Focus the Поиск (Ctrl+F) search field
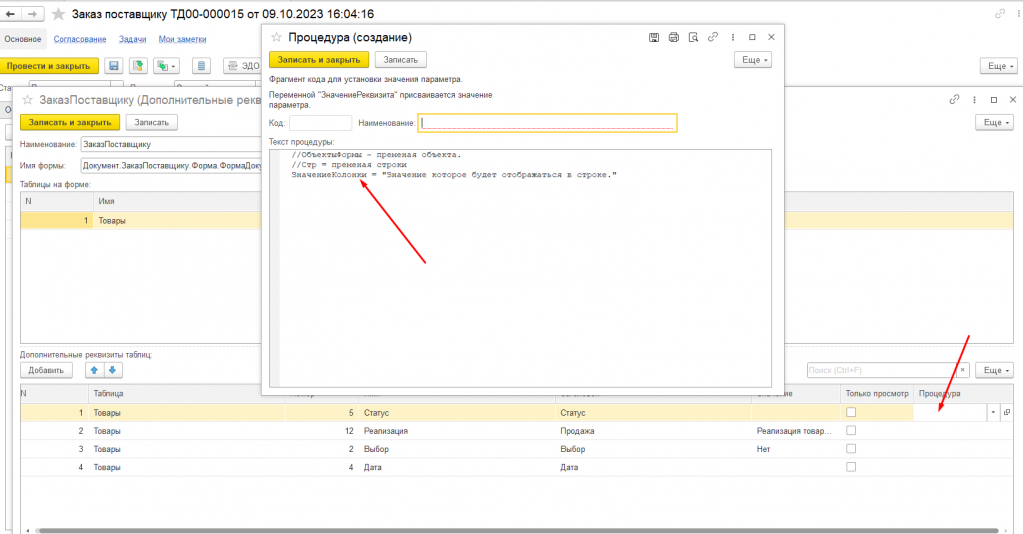 (881, 370)
